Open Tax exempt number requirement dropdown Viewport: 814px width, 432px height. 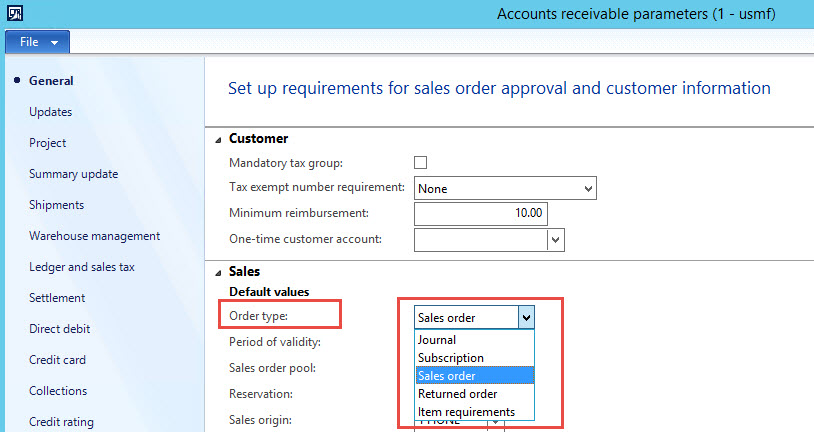[x=587, y=188]
